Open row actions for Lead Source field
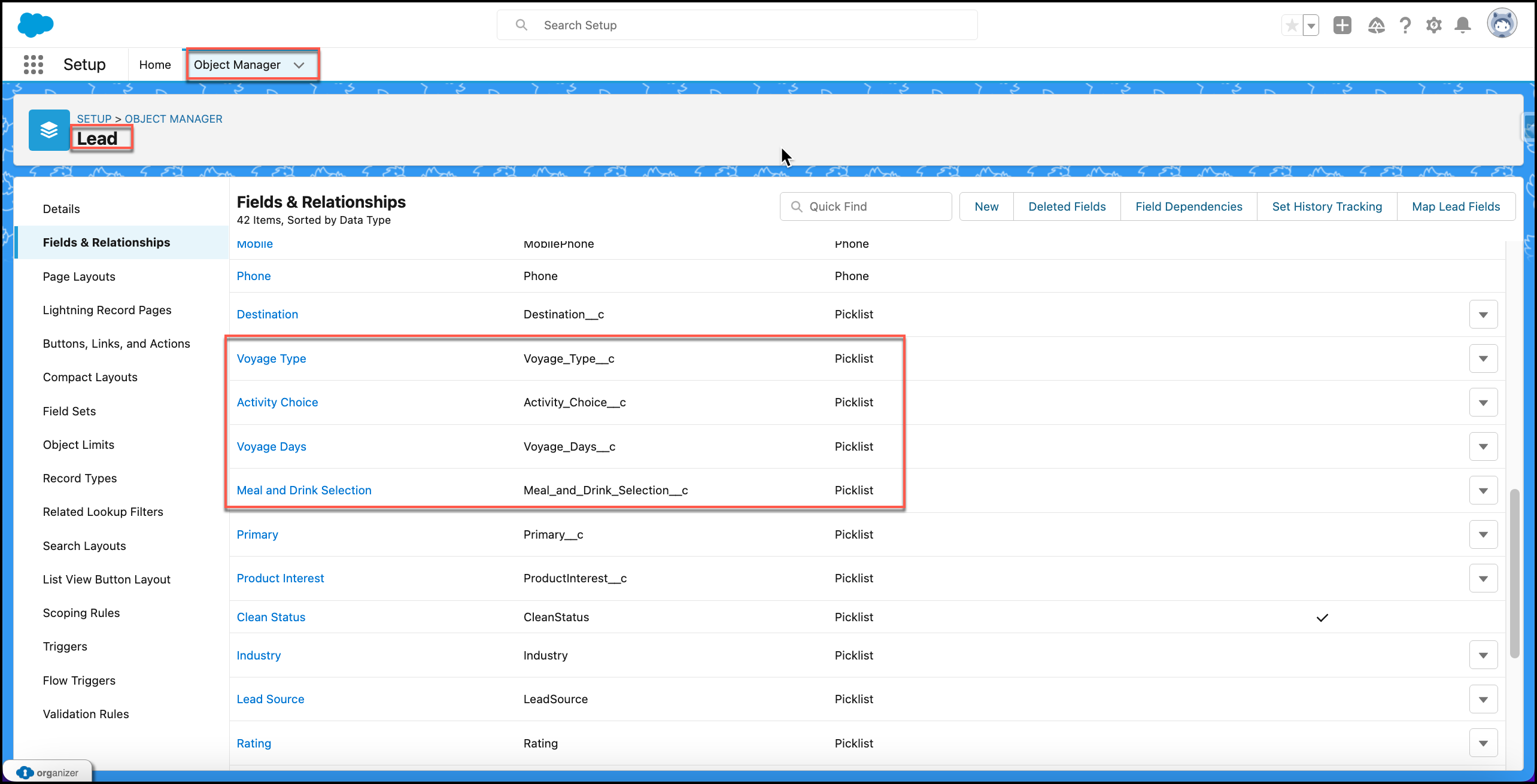 (x=1483, y=699)
